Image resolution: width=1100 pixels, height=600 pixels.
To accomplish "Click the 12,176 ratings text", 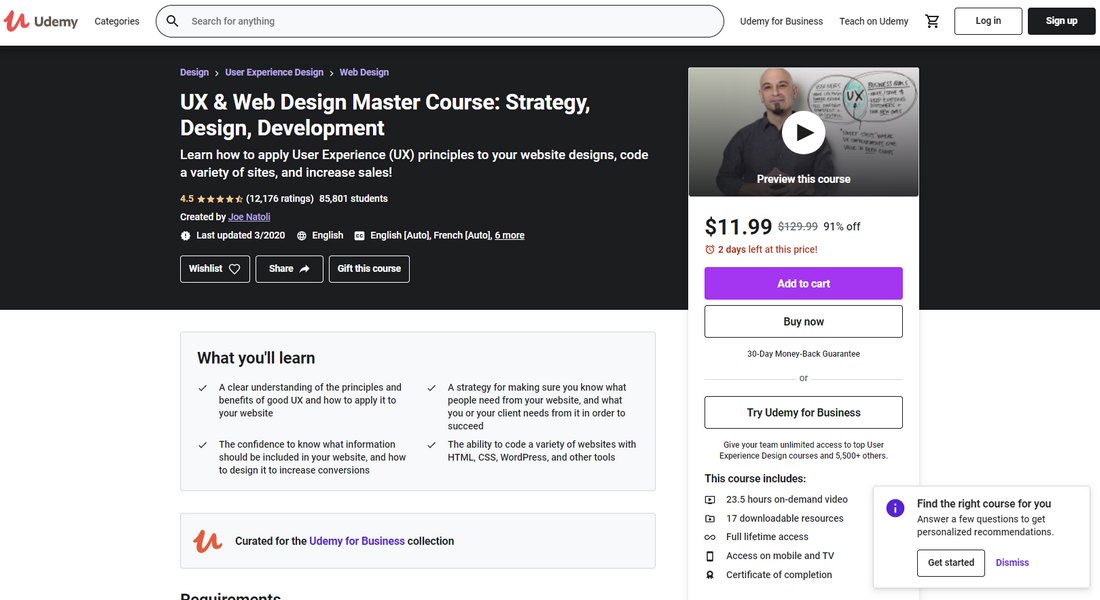I will [x=280, y=199].
